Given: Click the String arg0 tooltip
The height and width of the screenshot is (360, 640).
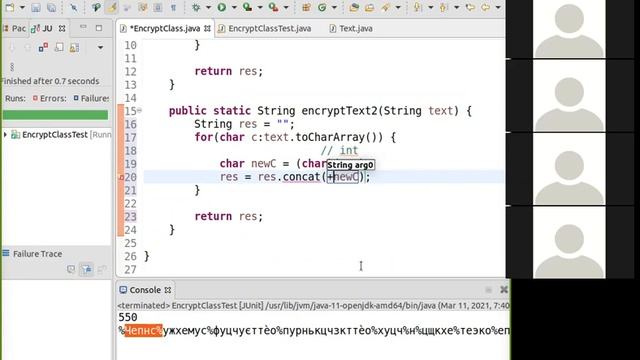Looking at the screenshot, I should (351, 165).
